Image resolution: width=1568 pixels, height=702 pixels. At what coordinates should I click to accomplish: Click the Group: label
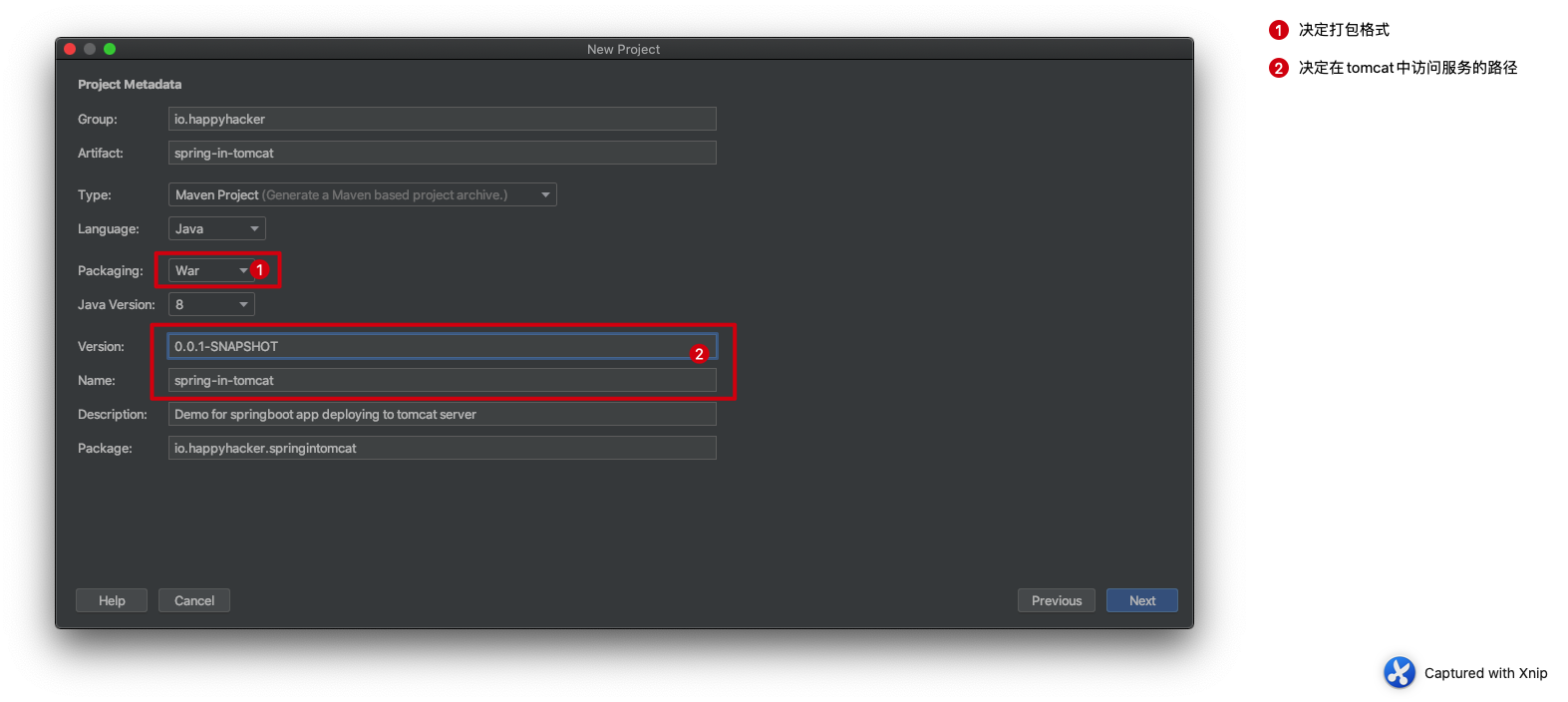[x=98, y=120]
